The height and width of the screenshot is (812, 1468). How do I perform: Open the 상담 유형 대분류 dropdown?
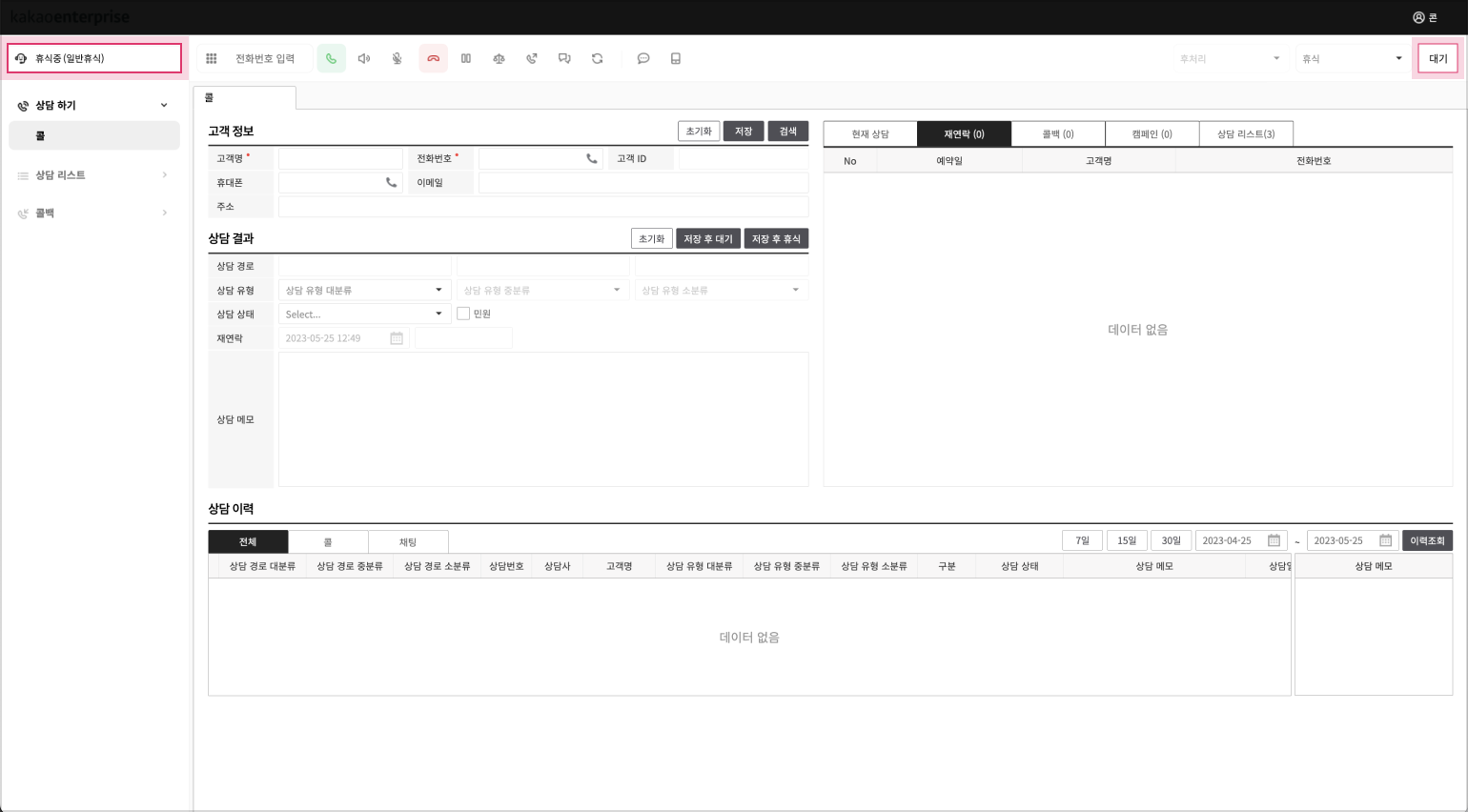point(363,290)
